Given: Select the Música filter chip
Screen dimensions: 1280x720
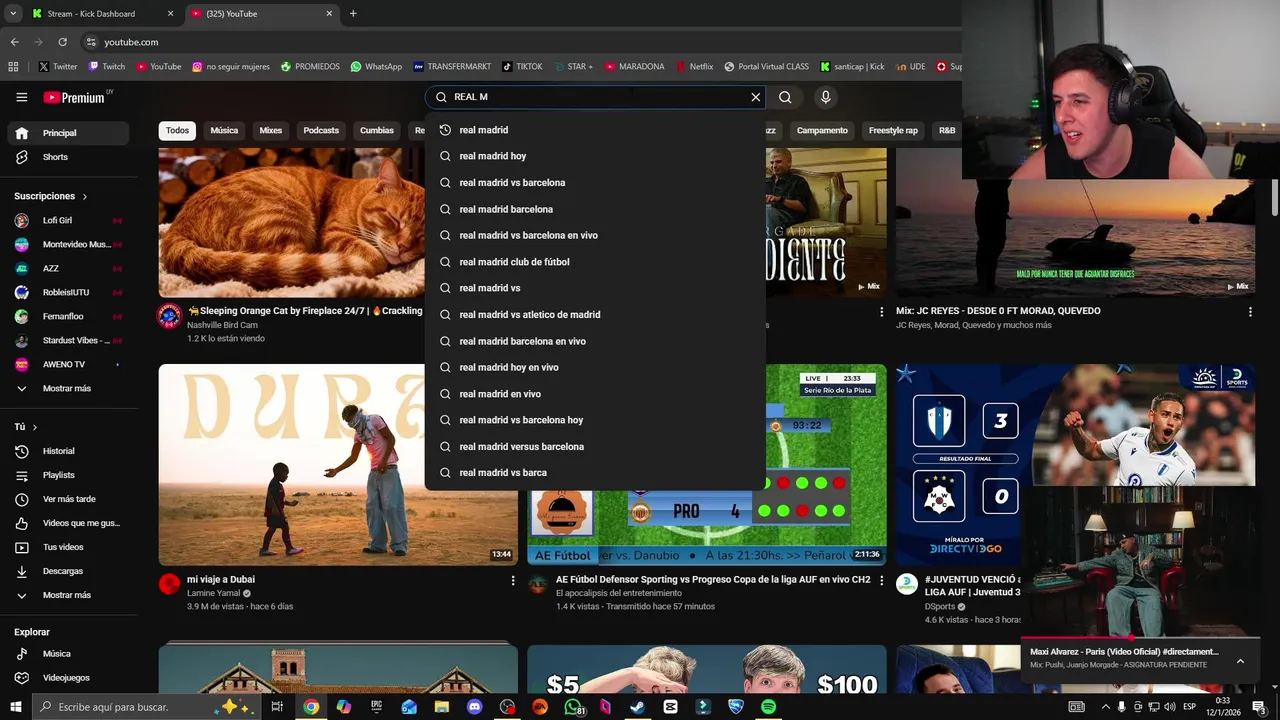Looking at the screenshot, I should pos(224,130).
